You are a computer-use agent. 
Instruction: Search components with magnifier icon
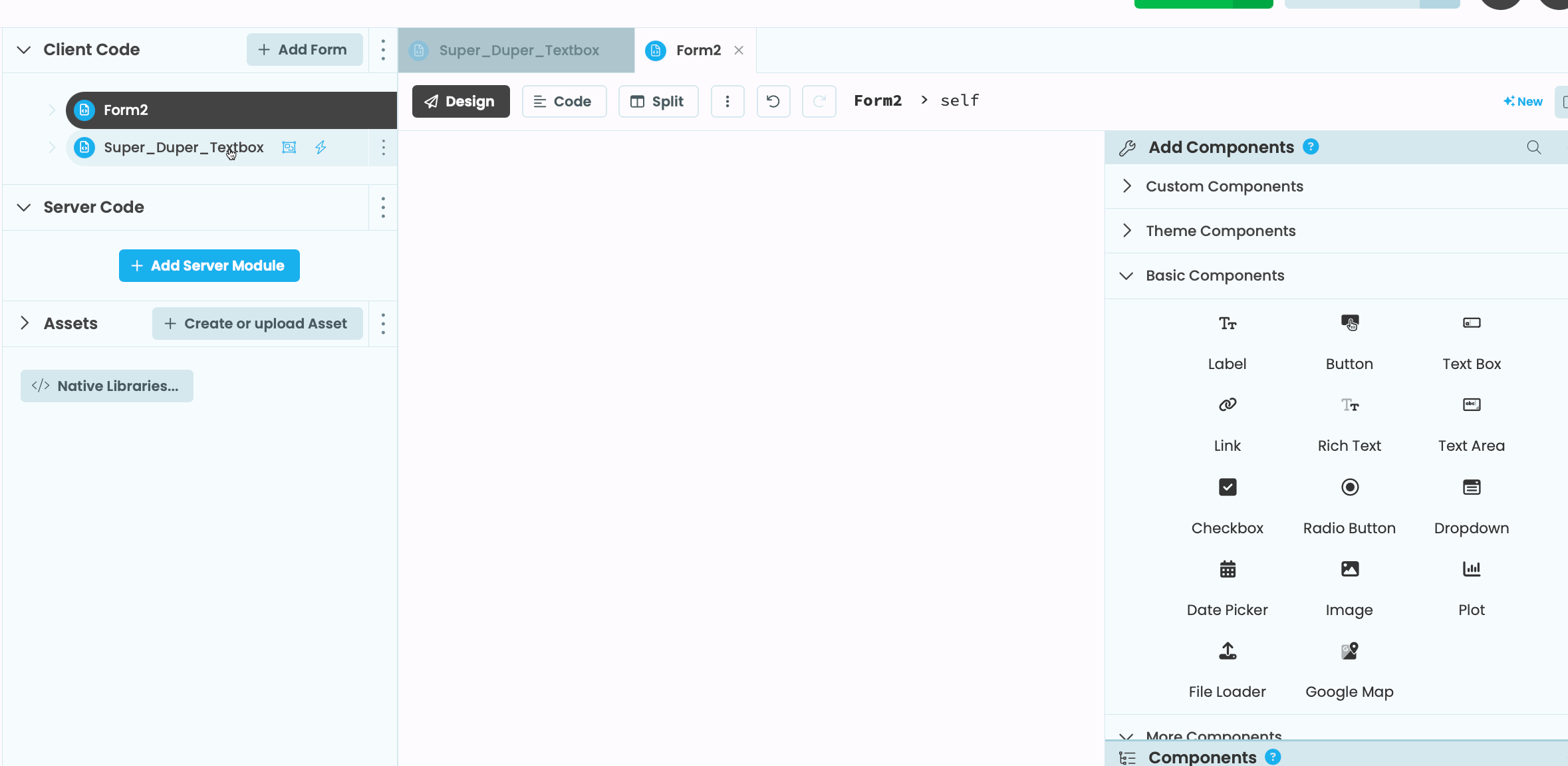coord(1533,147)
